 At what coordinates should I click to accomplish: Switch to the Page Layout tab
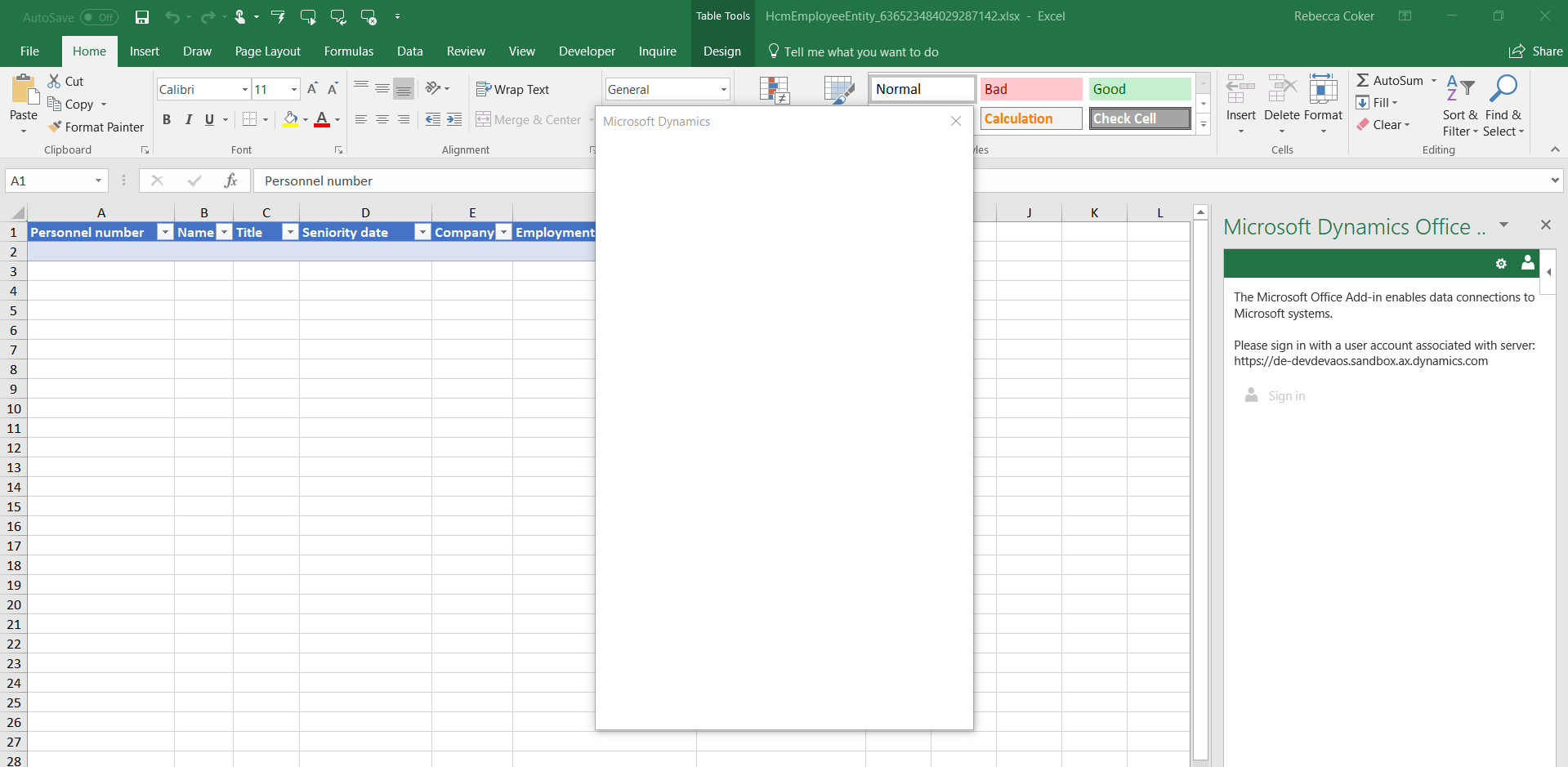268,51
